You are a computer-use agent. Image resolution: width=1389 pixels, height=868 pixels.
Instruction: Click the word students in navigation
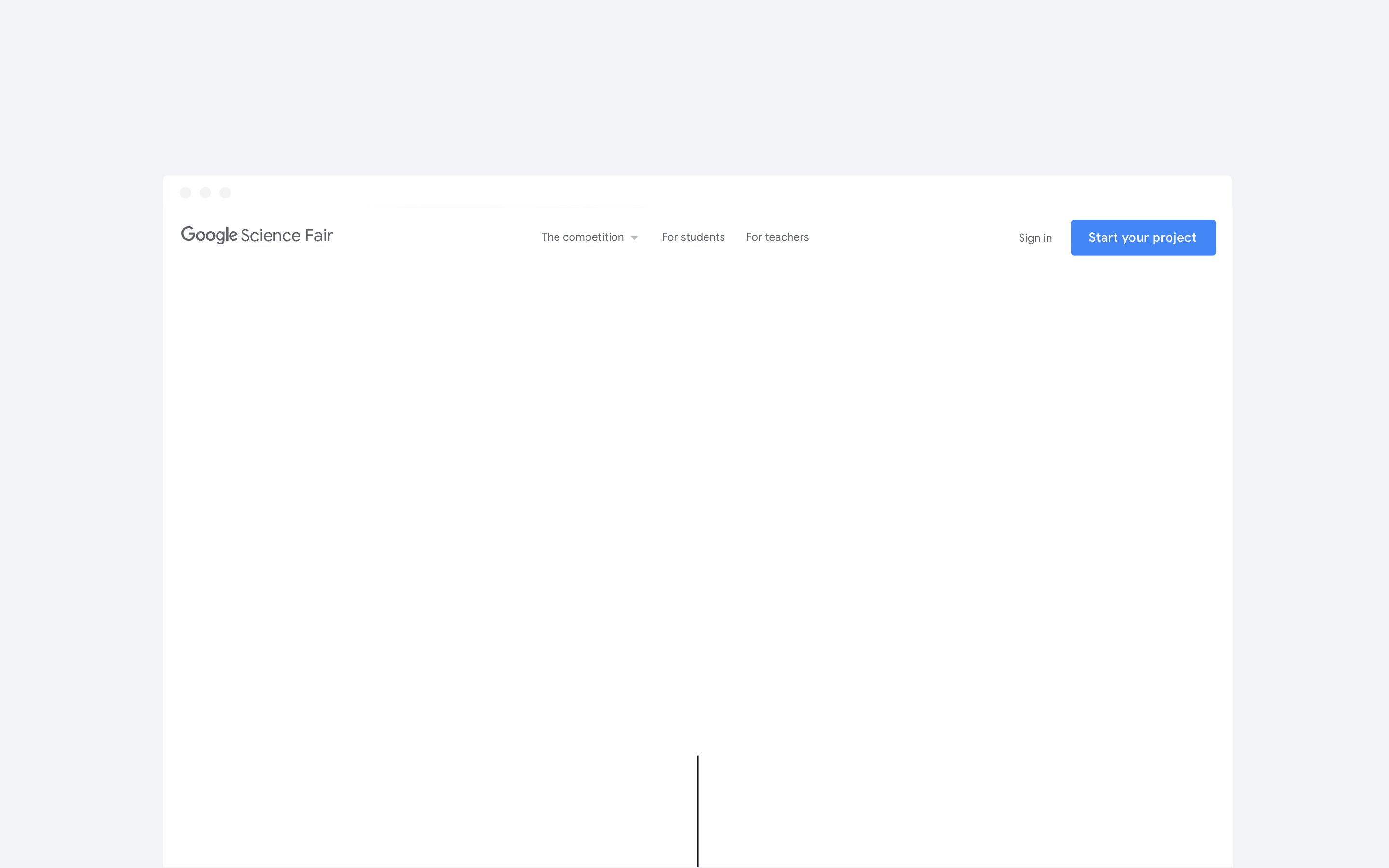click(703, 237)
